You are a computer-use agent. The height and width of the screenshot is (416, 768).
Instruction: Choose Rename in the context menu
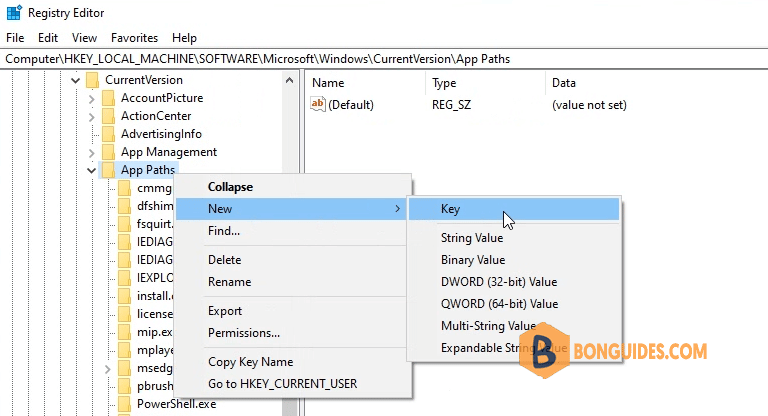click(x=293, y=282)
